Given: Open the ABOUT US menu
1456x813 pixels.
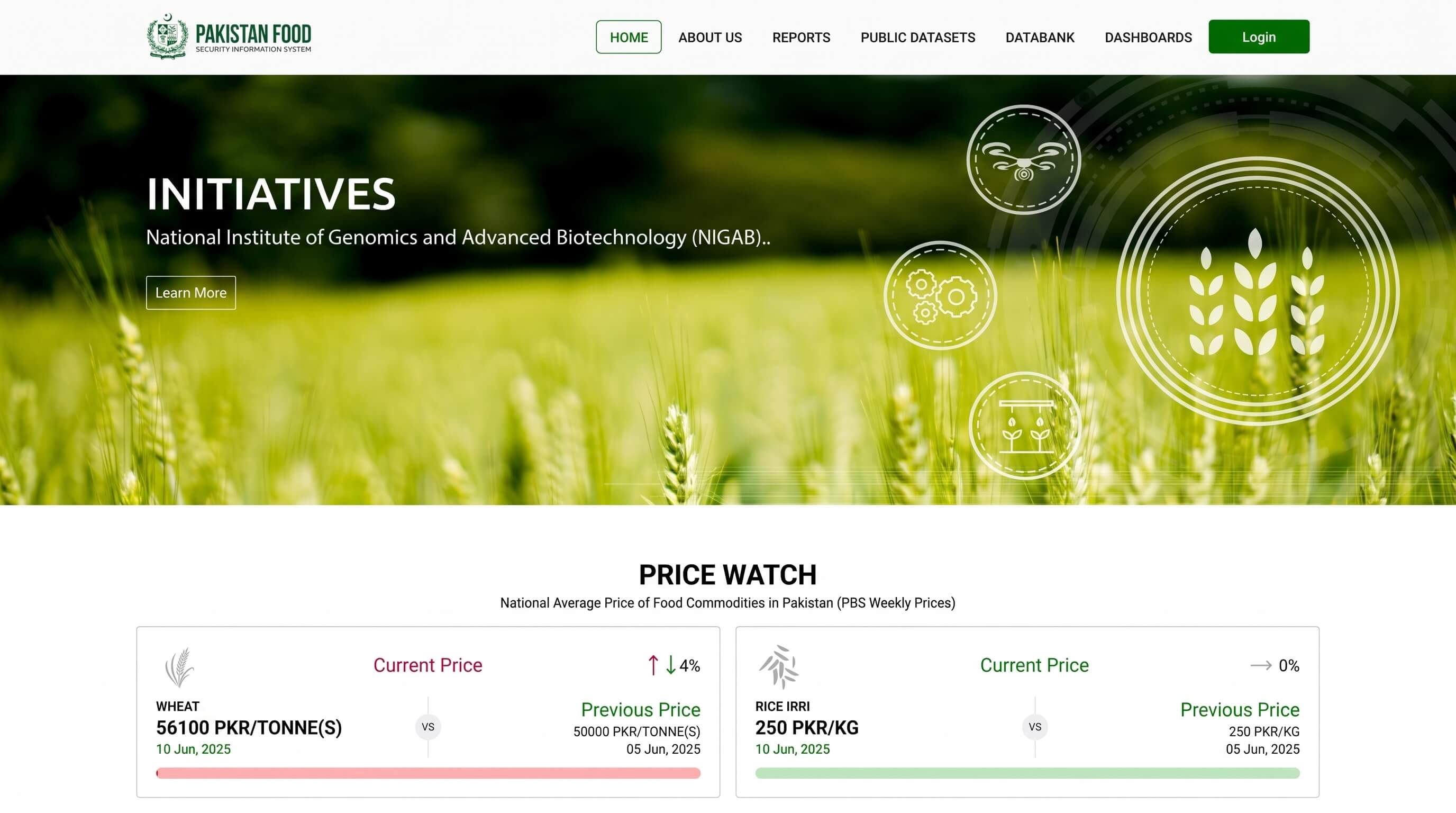Looking at the screenshot, I should tap(710, 37).
